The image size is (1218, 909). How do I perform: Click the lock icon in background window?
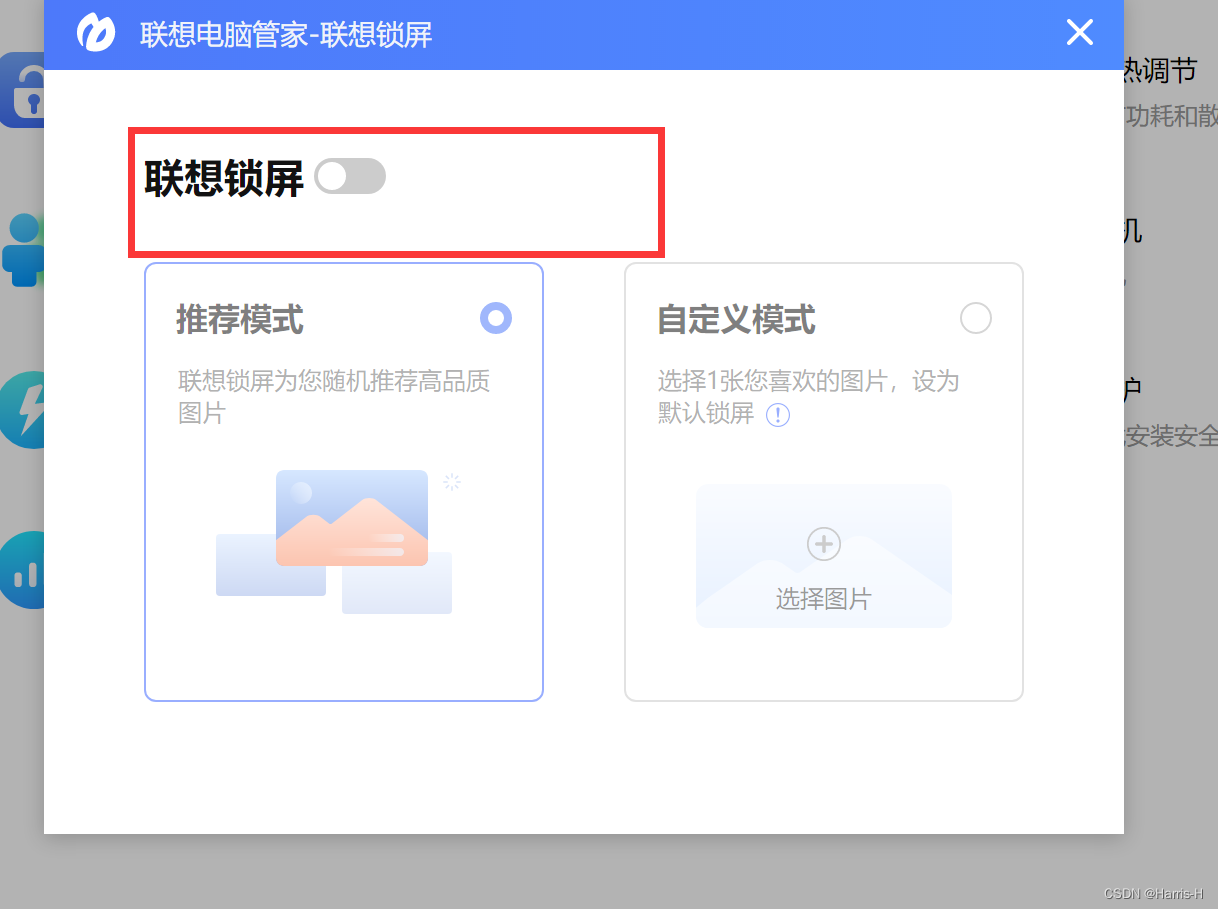(22, 90)
